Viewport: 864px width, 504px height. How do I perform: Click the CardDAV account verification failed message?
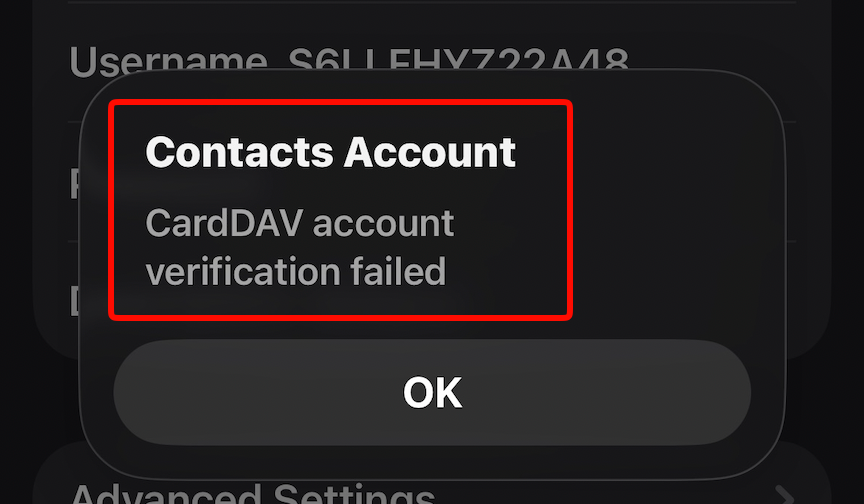click(300, 247)
